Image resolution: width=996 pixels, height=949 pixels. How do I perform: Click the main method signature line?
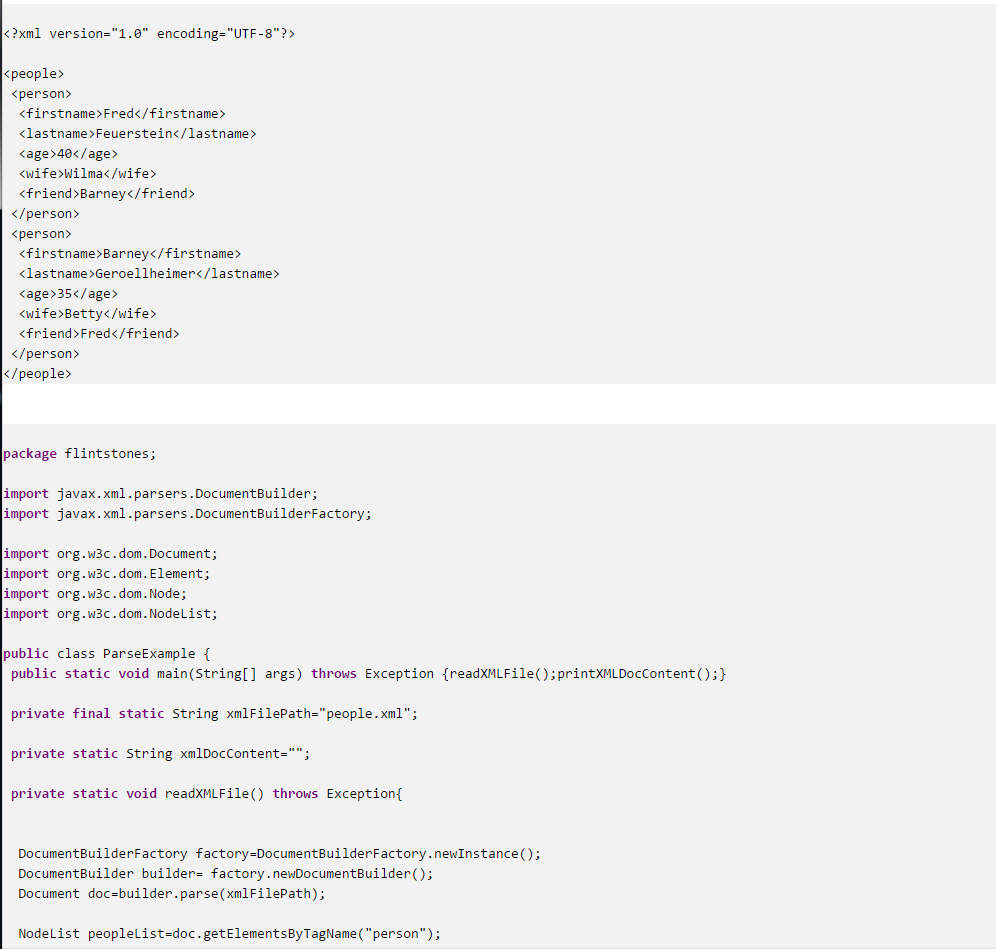[x=368, y=674]
